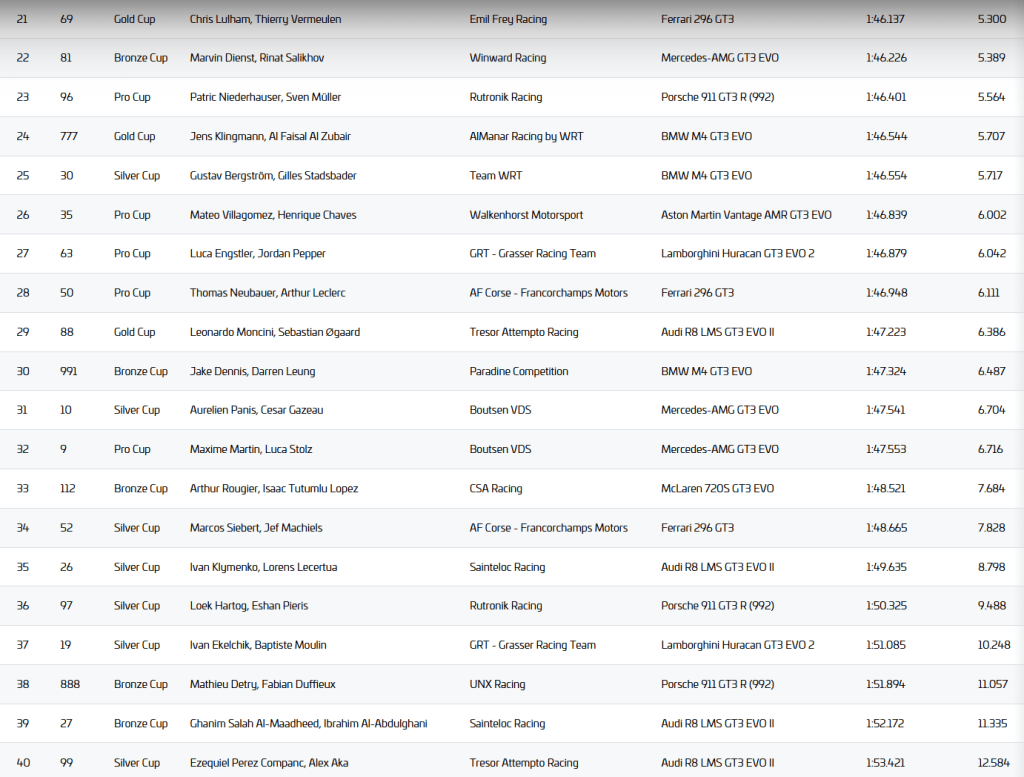Select drivers Leonardo Moncini, Sebastian Øgaard

[x=274, y=332]
